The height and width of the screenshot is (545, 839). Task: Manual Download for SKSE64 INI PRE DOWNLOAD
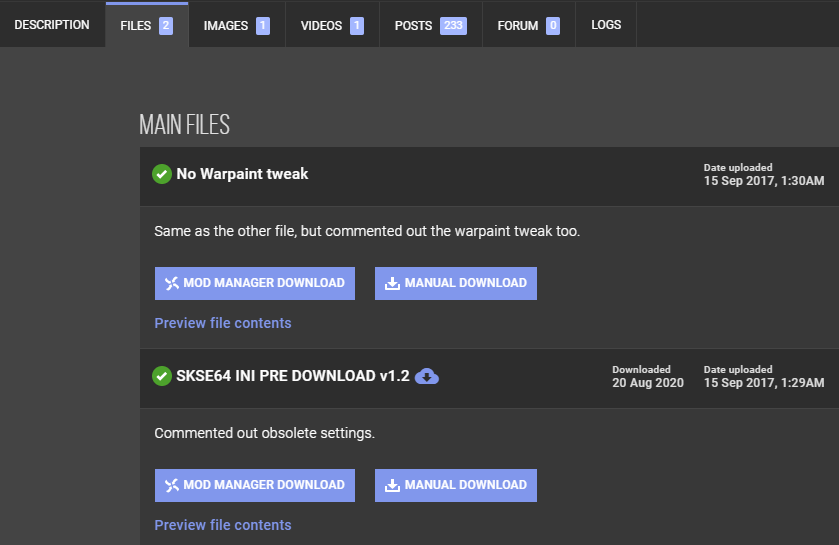[456, 485]
